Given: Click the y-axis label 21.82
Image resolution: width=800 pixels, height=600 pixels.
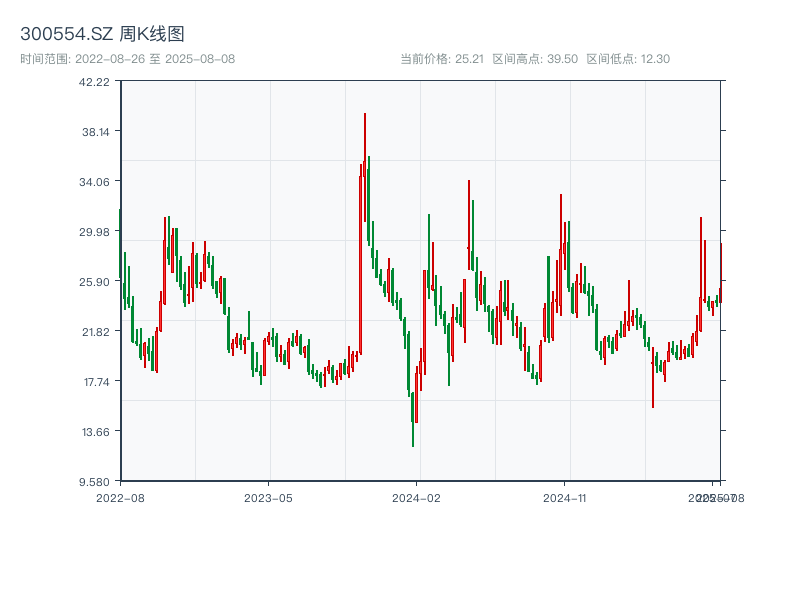Looking at the screenshot, I should pos(96,332).
